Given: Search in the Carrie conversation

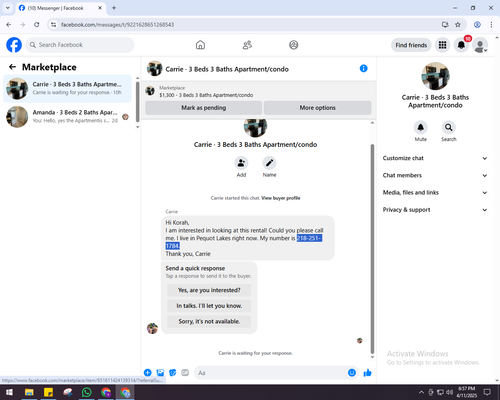Looking at the screenshot, I should coord(449,127).
